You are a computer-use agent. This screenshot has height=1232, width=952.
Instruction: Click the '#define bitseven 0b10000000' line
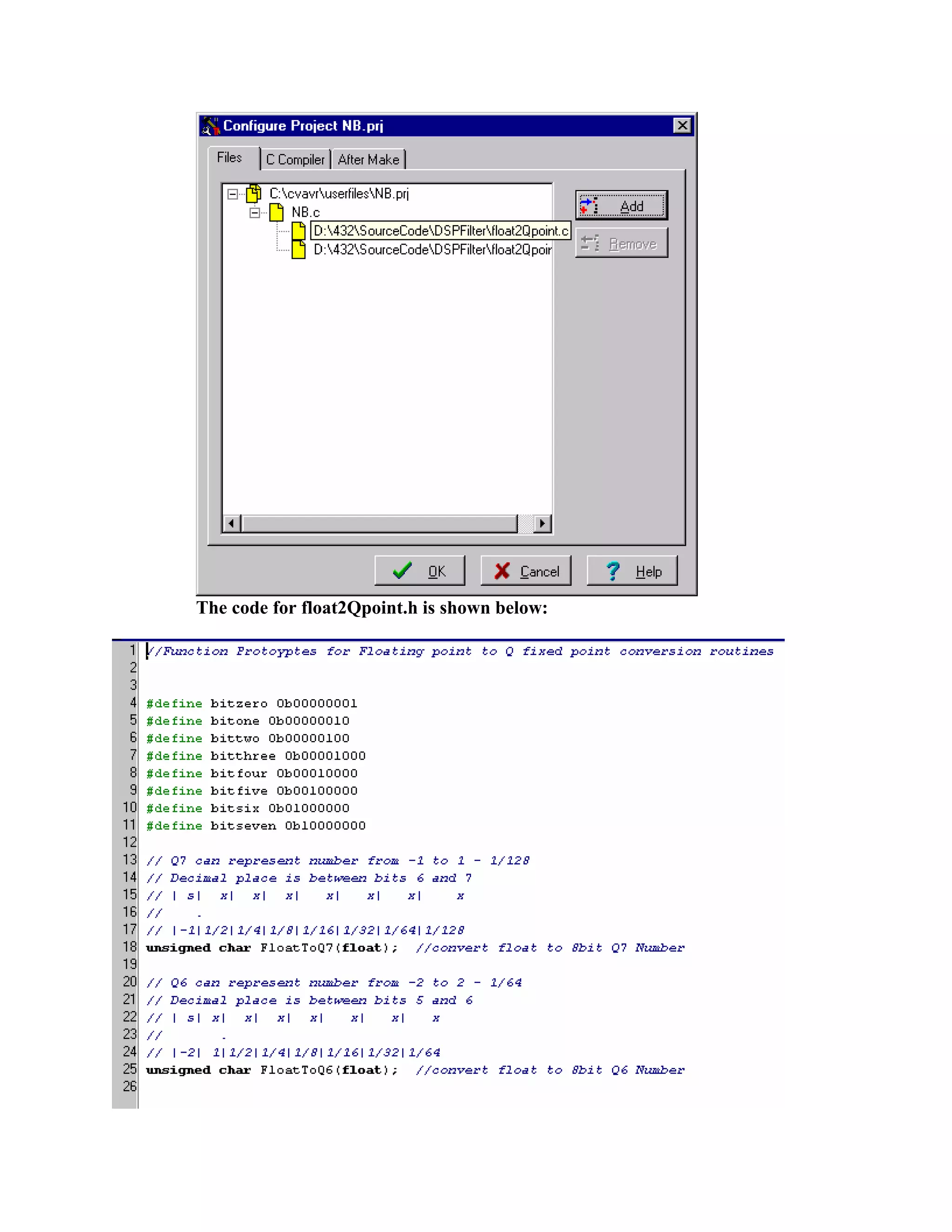tap(256, 826)
